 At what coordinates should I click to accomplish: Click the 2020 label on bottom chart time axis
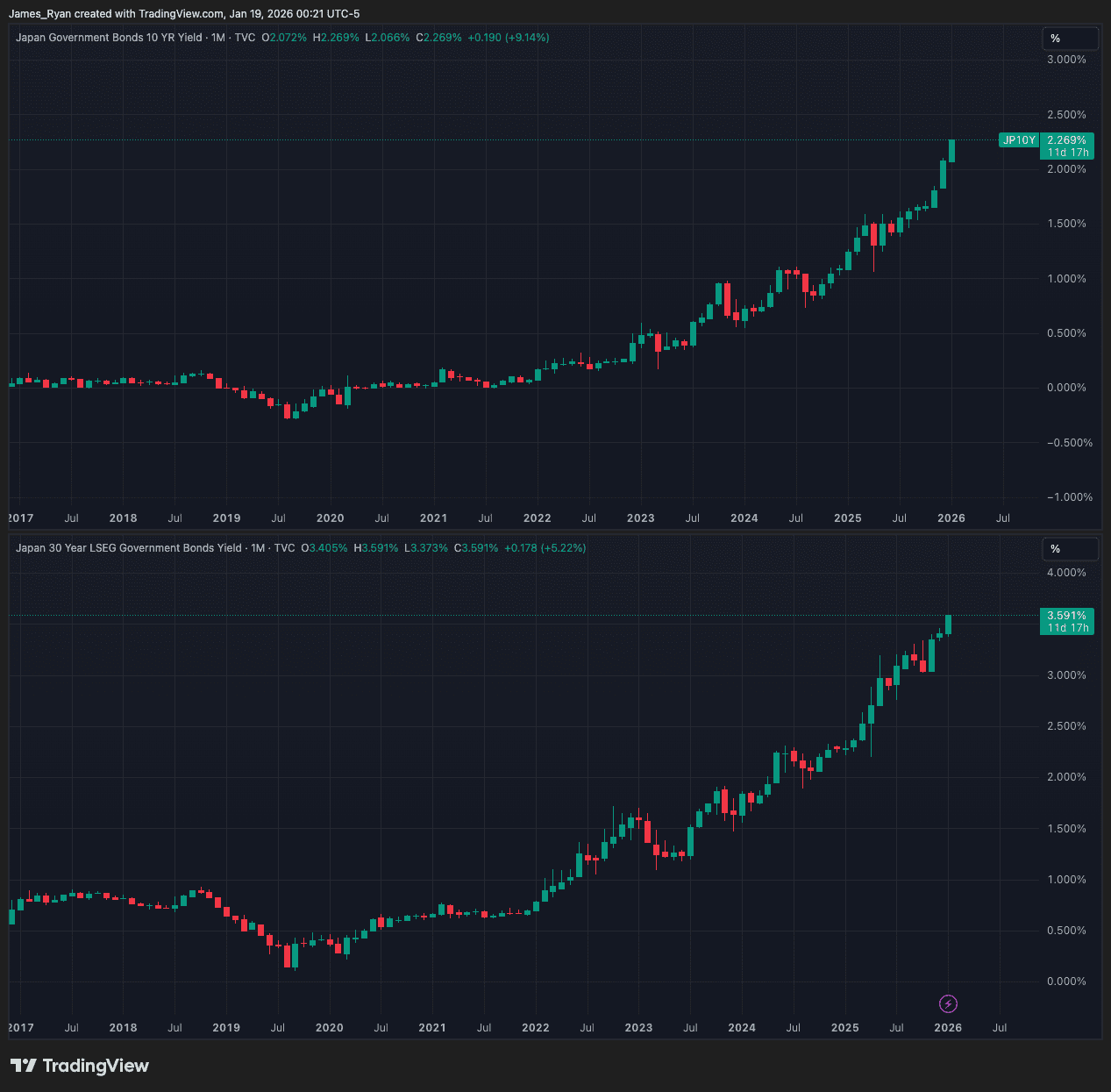pyautogui.click(x=330, y=1028)
